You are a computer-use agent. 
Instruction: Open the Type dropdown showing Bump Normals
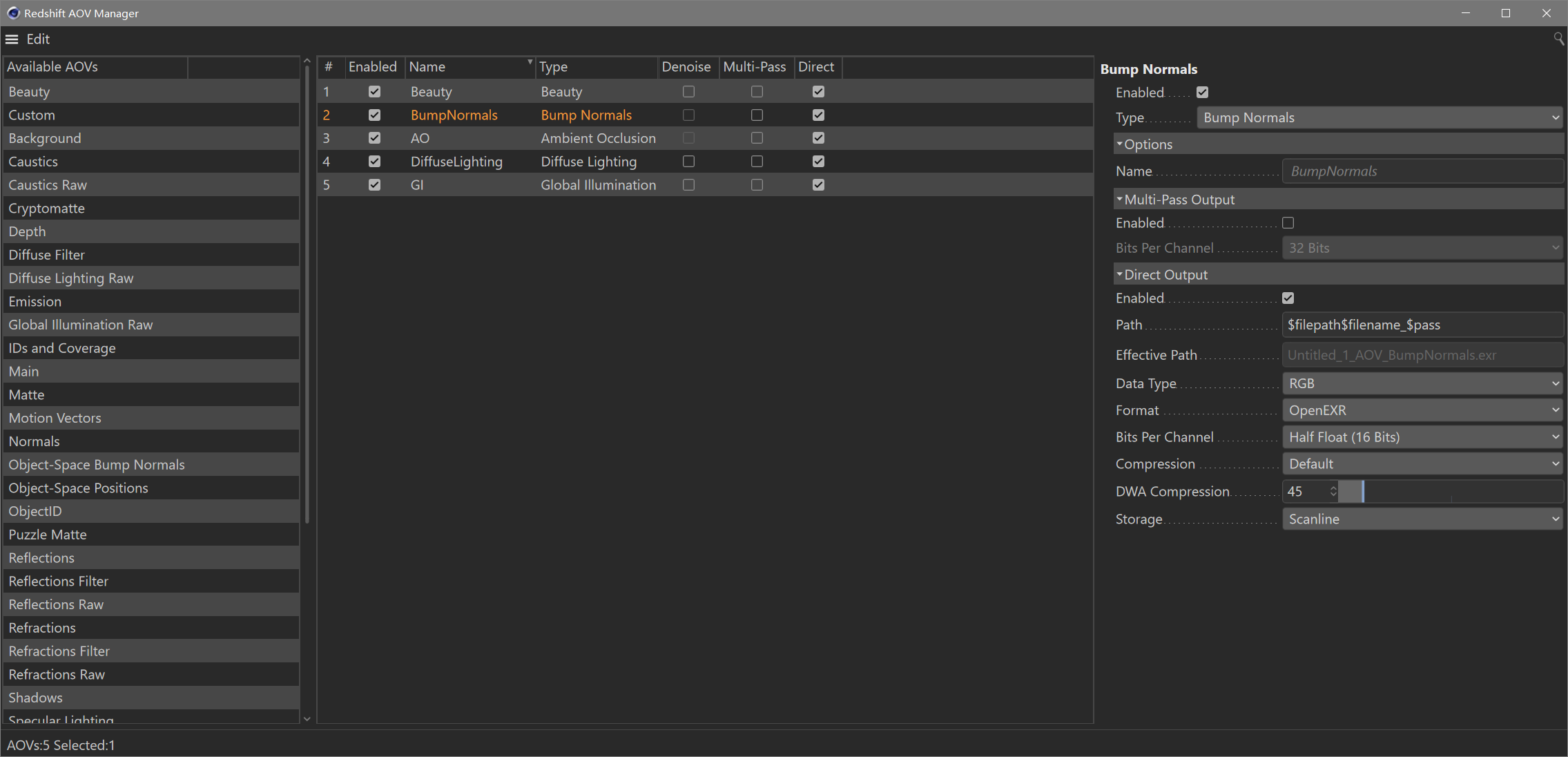(x=1380, y=117)
